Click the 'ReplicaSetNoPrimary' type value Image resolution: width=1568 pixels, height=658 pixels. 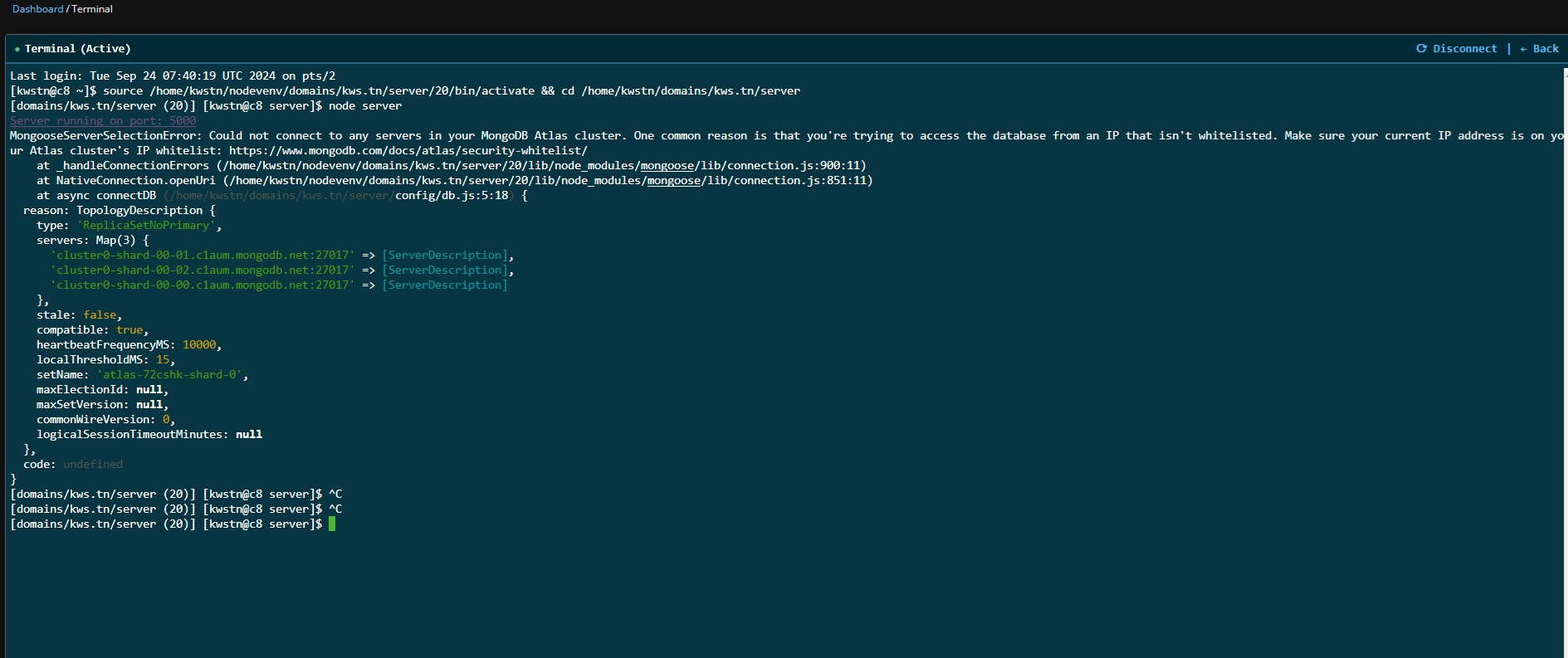147,226
